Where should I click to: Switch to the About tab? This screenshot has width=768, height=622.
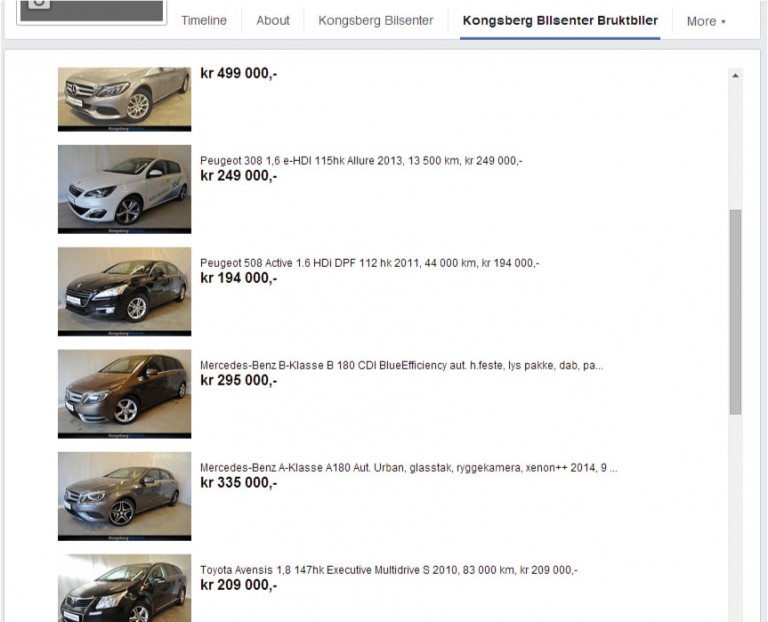(272, 20)
